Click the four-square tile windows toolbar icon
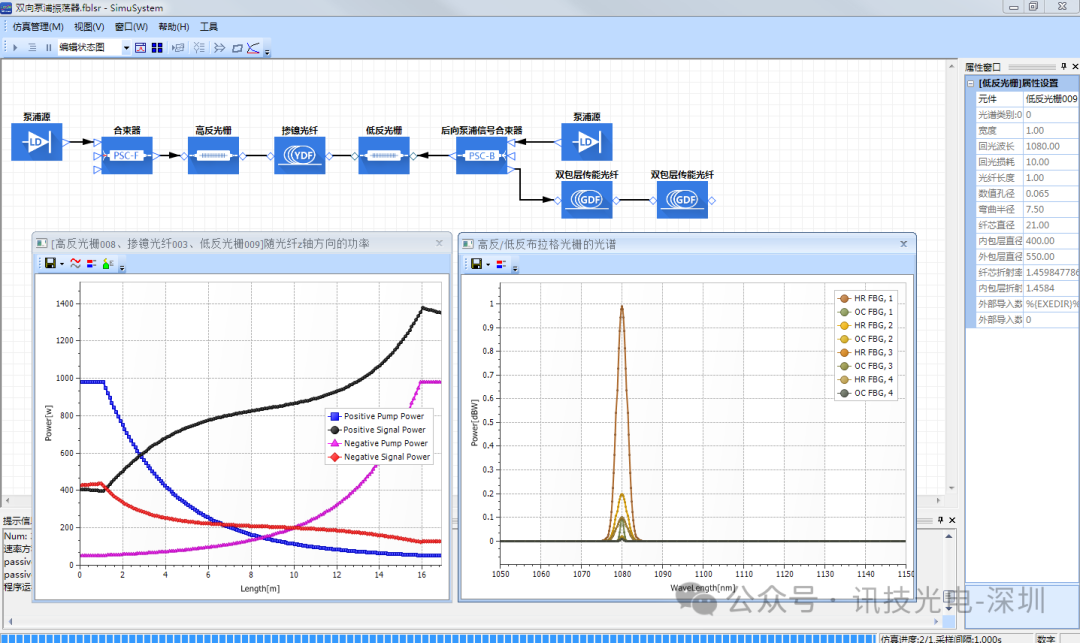This screenshot has width=1080, height=643. (157, 48)
